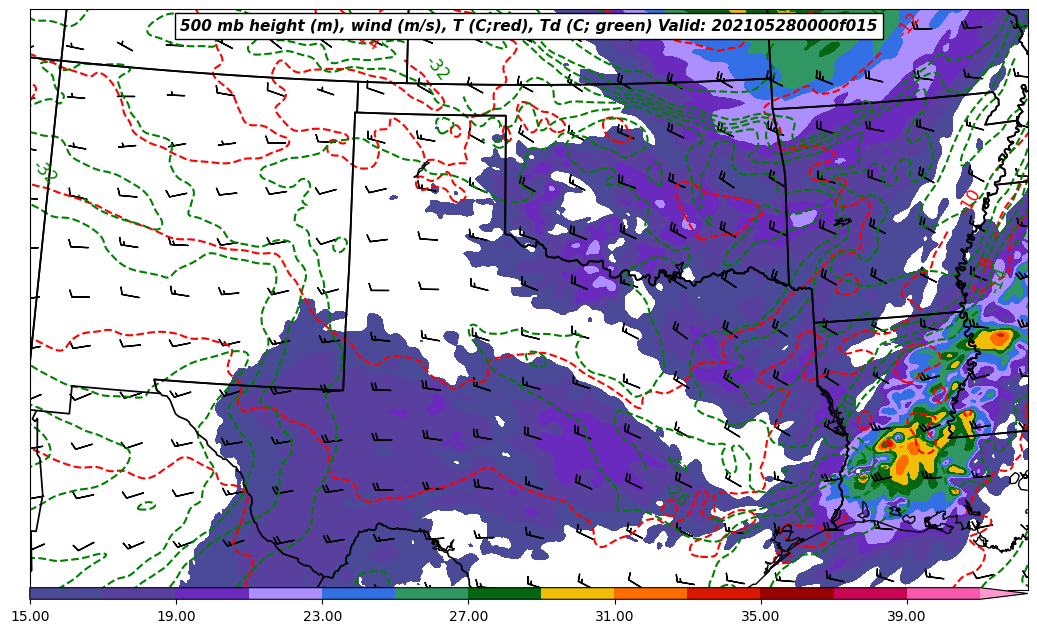Screen dimensions: 1037x633
Task: Click the red "10" contour label at right
Action: [x=969, y=199]
